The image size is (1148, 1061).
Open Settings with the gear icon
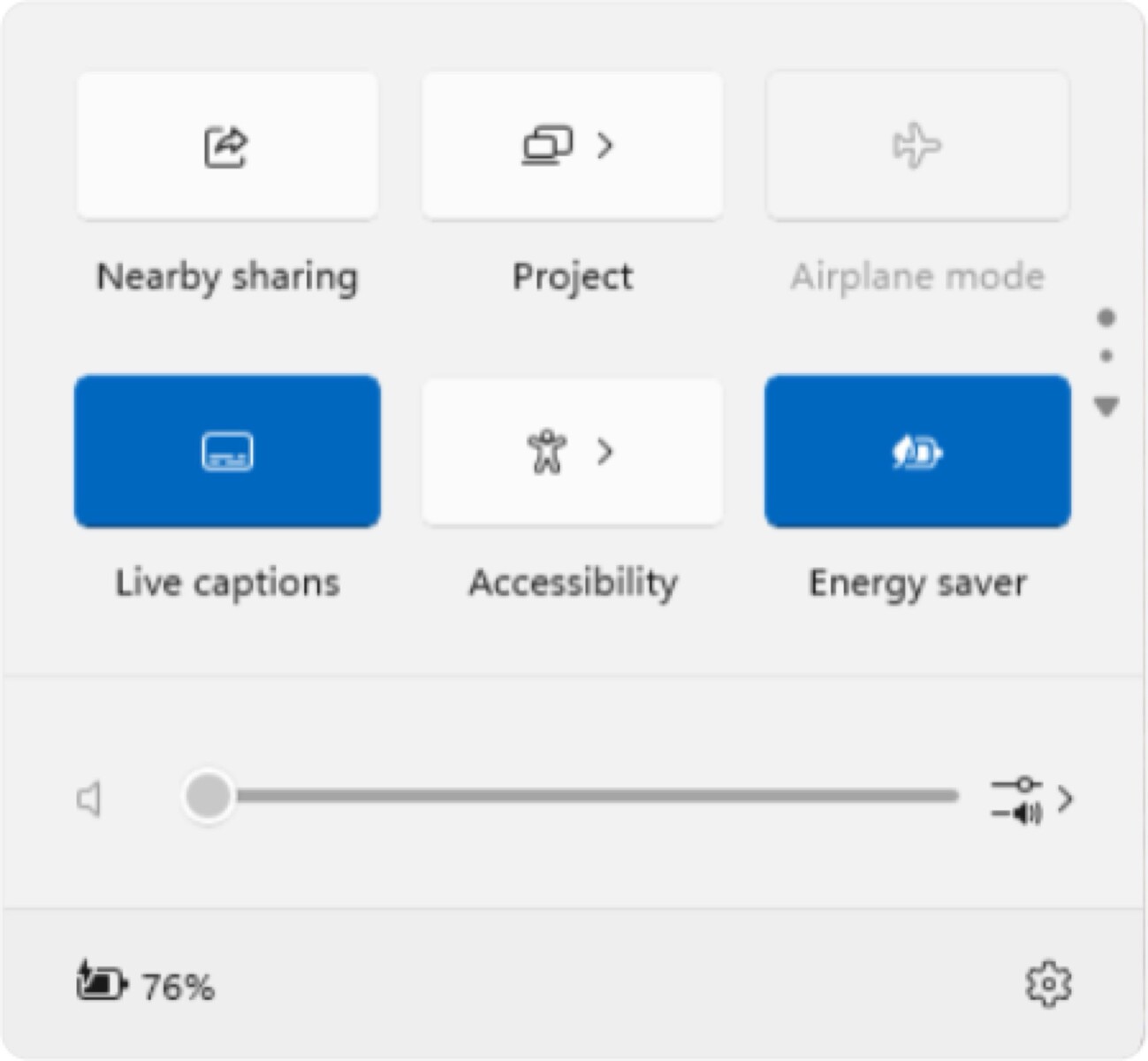[x=1048, y=983]
